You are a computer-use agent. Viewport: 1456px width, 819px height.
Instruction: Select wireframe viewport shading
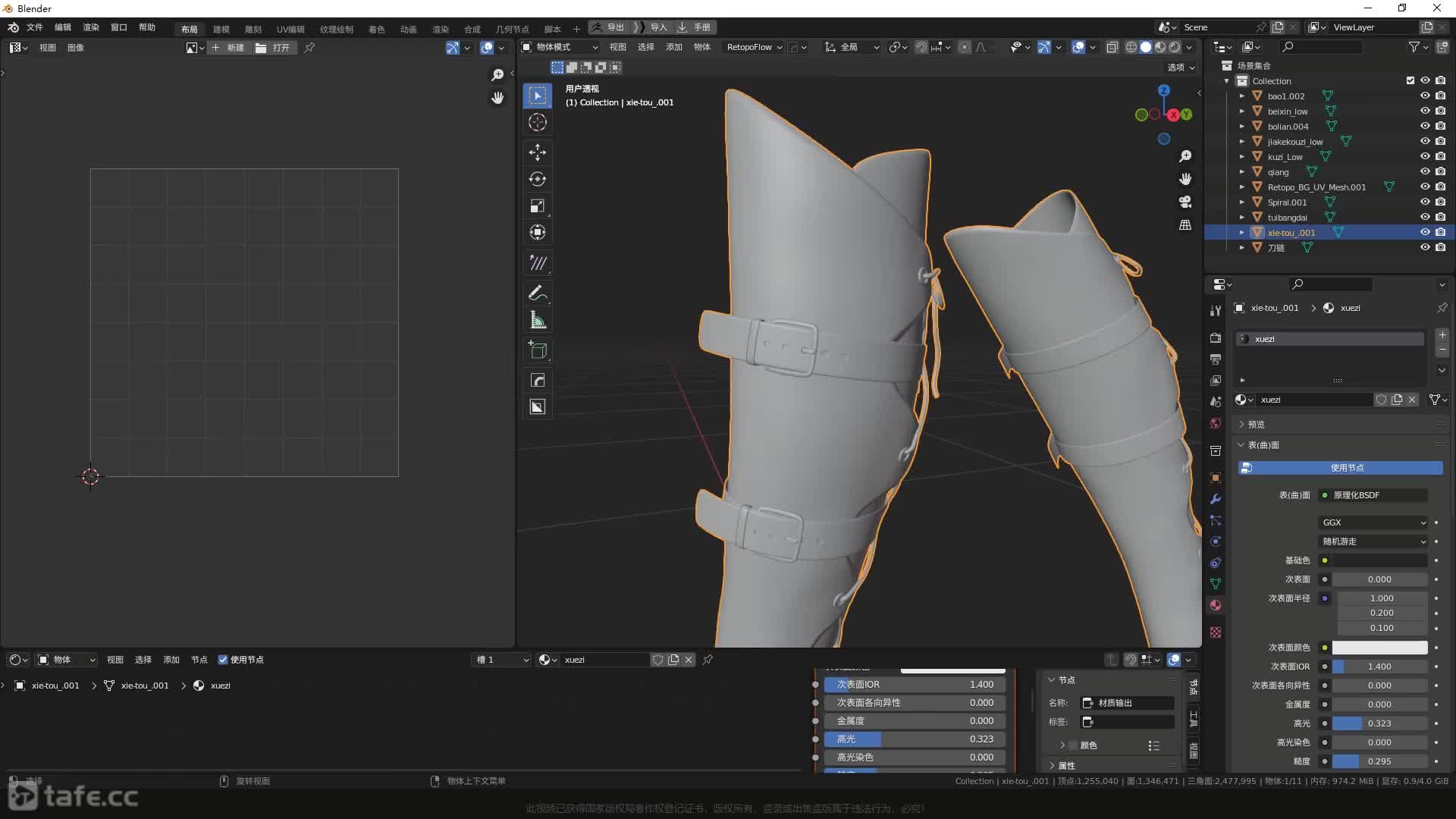(x=1131, y=47)
